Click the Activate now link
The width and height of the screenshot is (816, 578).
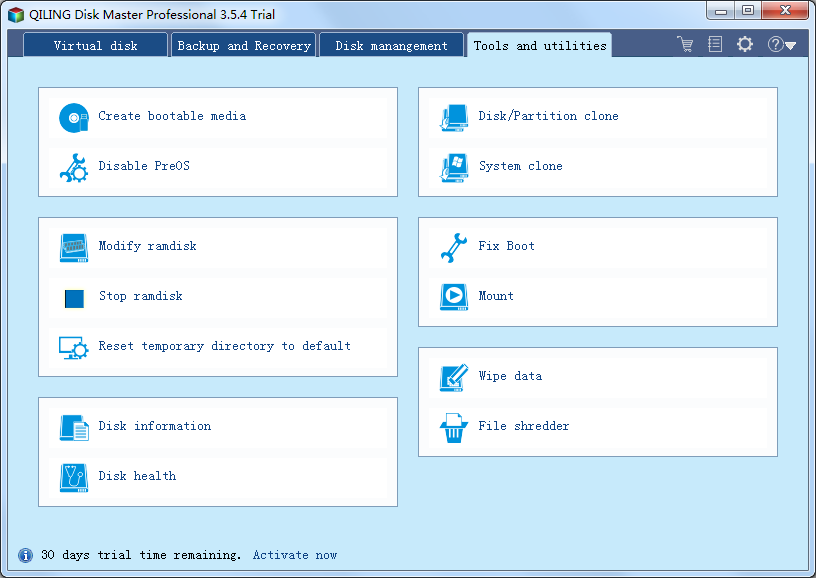click(x=295, y=555)
